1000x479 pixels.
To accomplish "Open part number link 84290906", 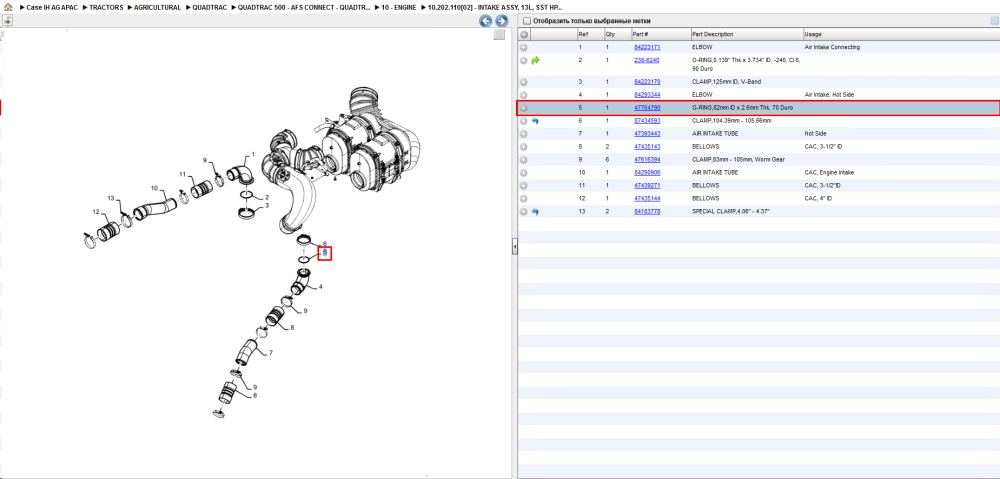I will (x=647, y=172).
